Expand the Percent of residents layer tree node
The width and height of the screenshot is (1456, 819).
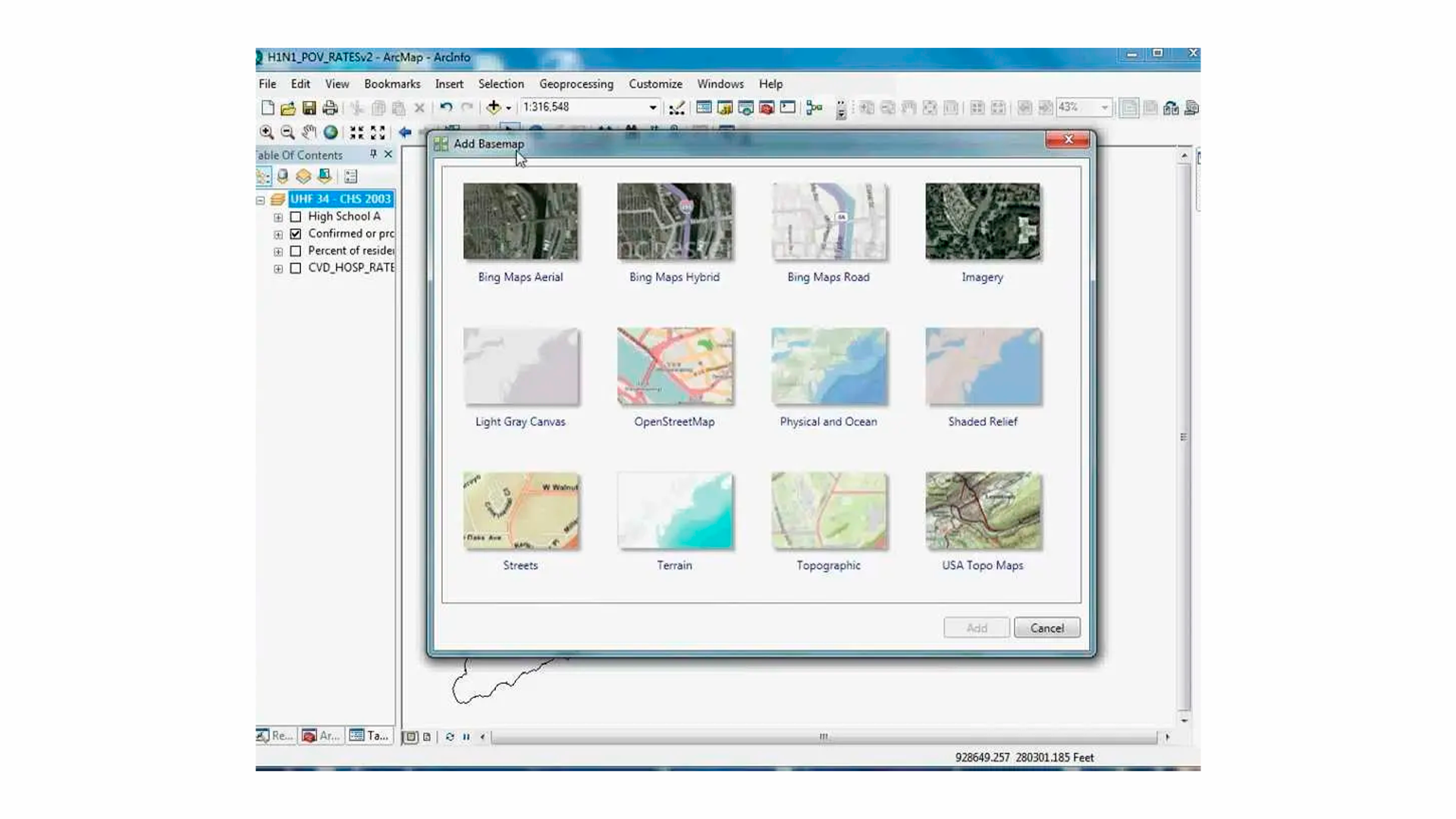coord(278,252)
